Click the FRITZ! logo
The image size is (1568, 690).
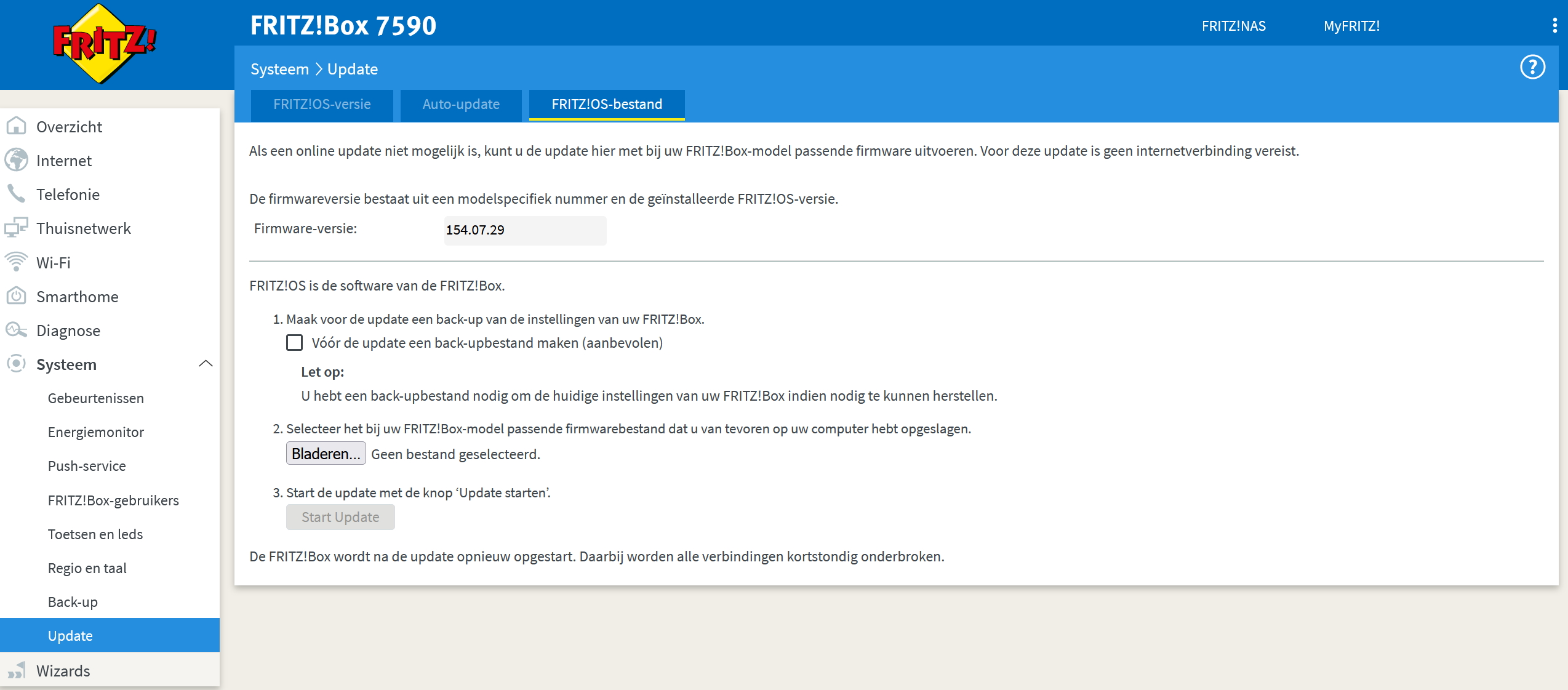click(104, 43)
